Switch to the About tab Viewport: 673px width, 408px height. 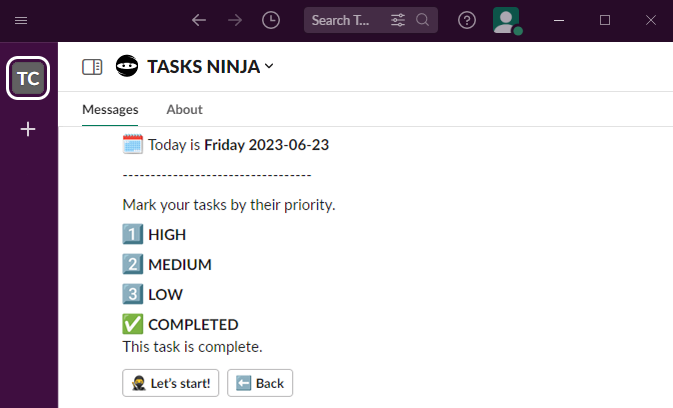[x=184, y=109]
